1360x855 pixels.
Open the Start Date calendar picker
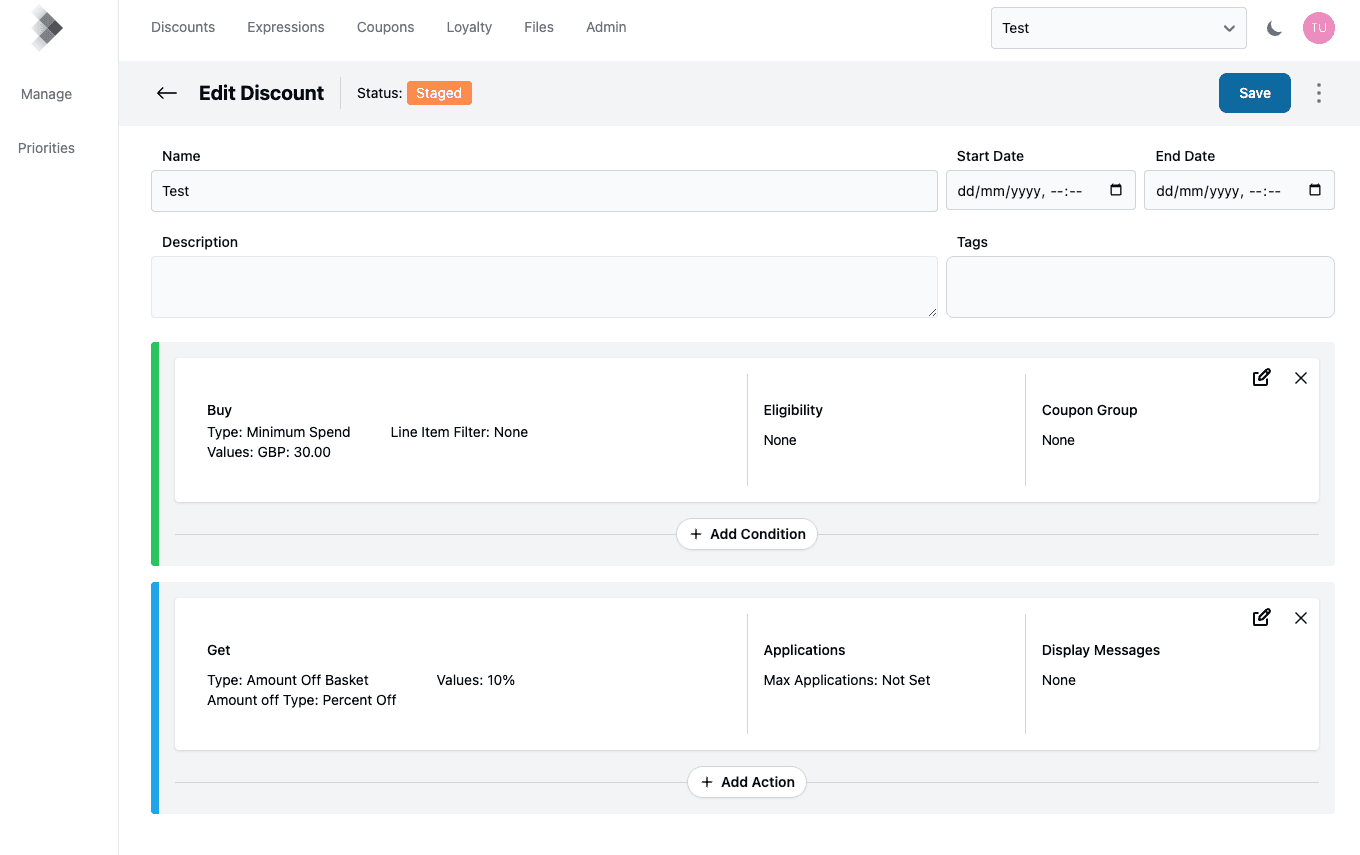click(1116, 190)
